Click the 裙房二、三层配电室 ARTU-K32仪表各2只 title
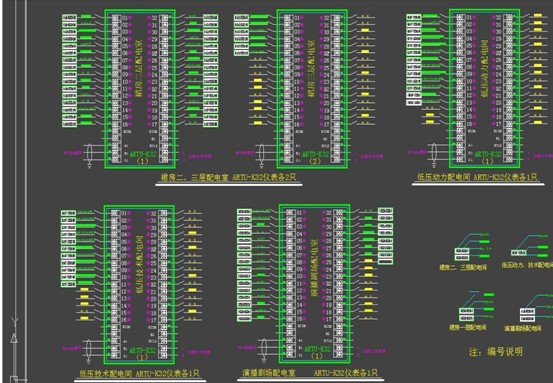The width and height of the screenshot is (553, 383). (228, 177)
